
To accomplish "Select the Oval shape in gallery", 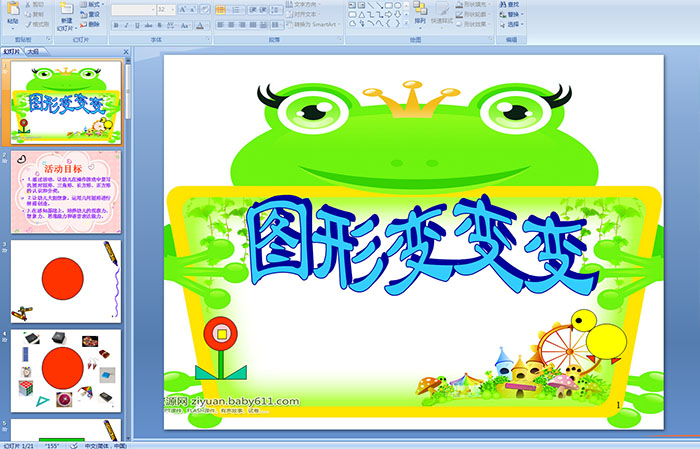I will tap(397, 5).
